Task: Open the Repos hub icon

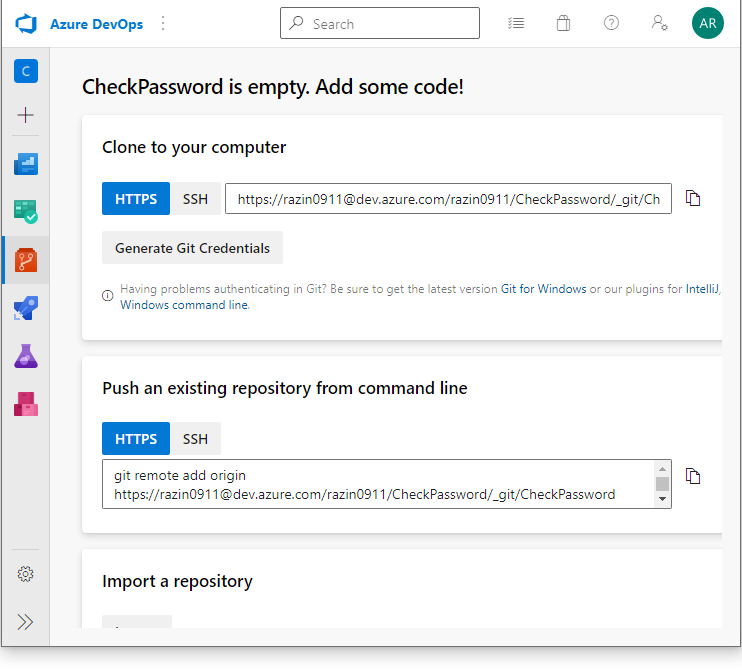Action: (x=26, y=260)
